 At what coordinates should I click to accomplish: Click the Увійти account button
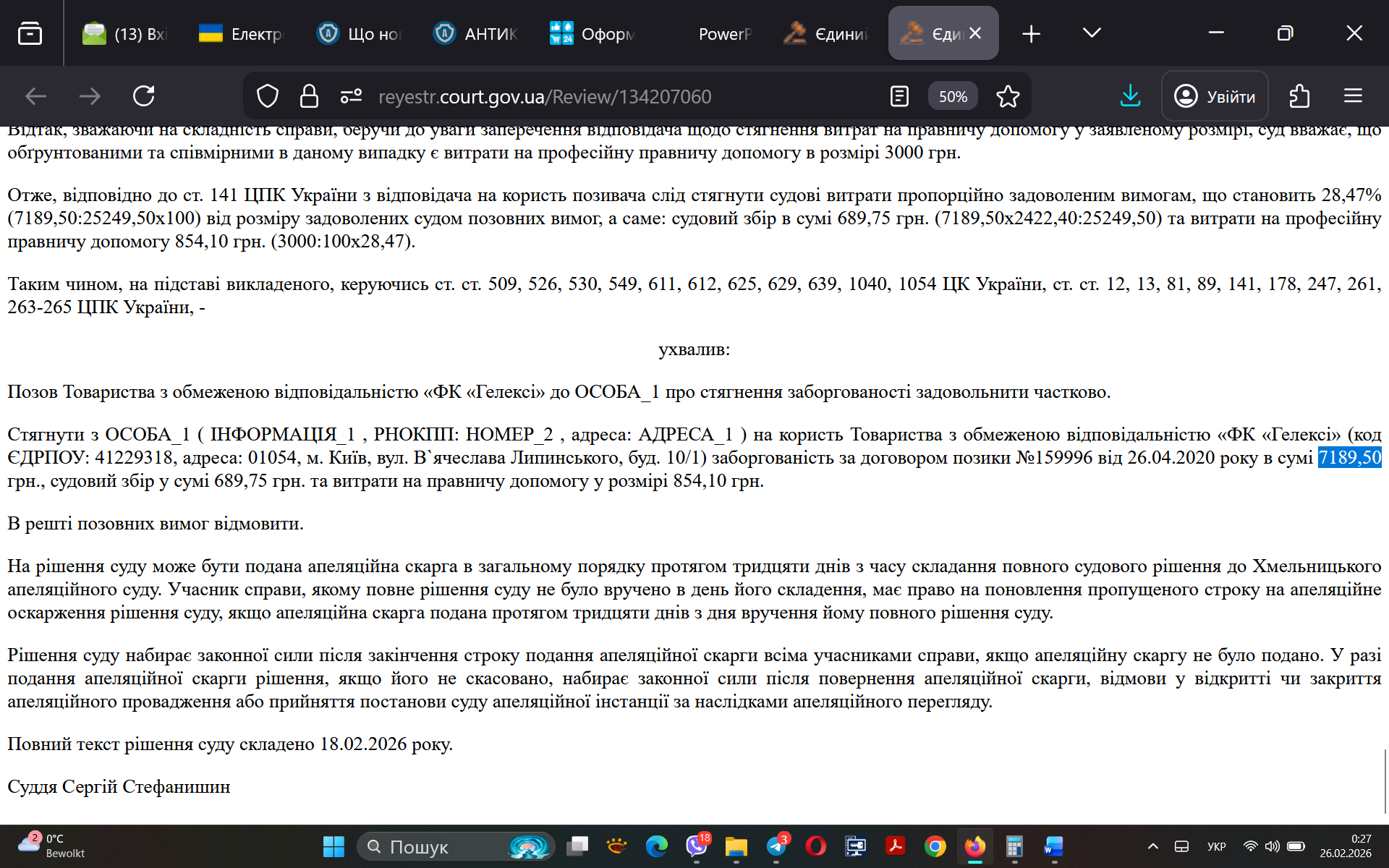point(1215,96)
